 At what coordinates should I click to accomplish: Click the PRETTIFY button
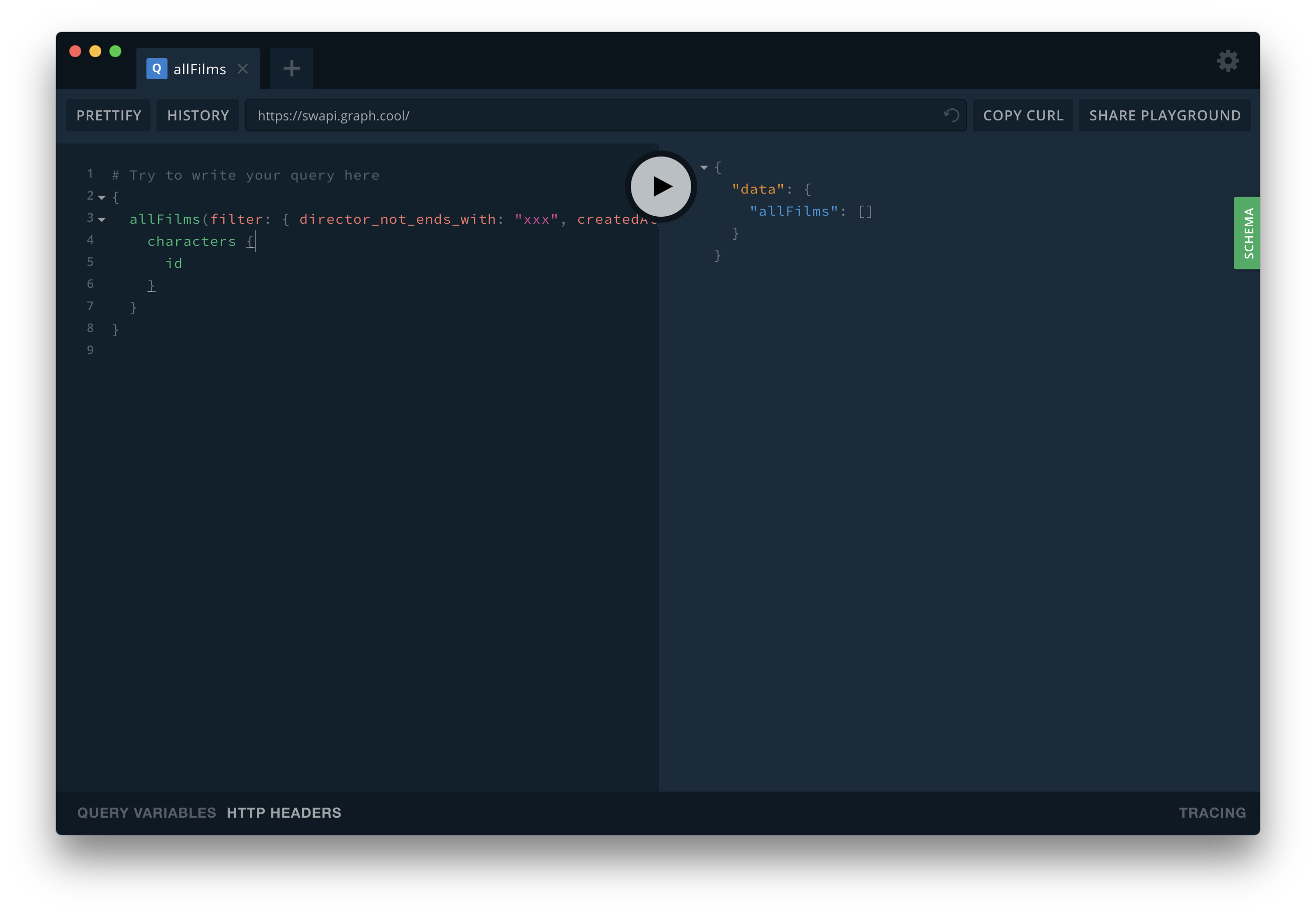coord(108,115)
